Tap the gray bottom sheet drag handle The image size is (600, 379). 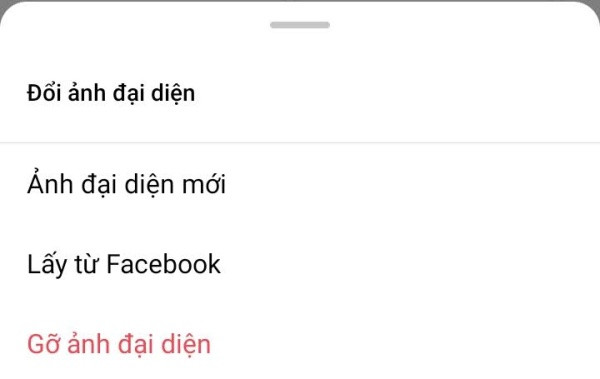(x=300, y=25)
